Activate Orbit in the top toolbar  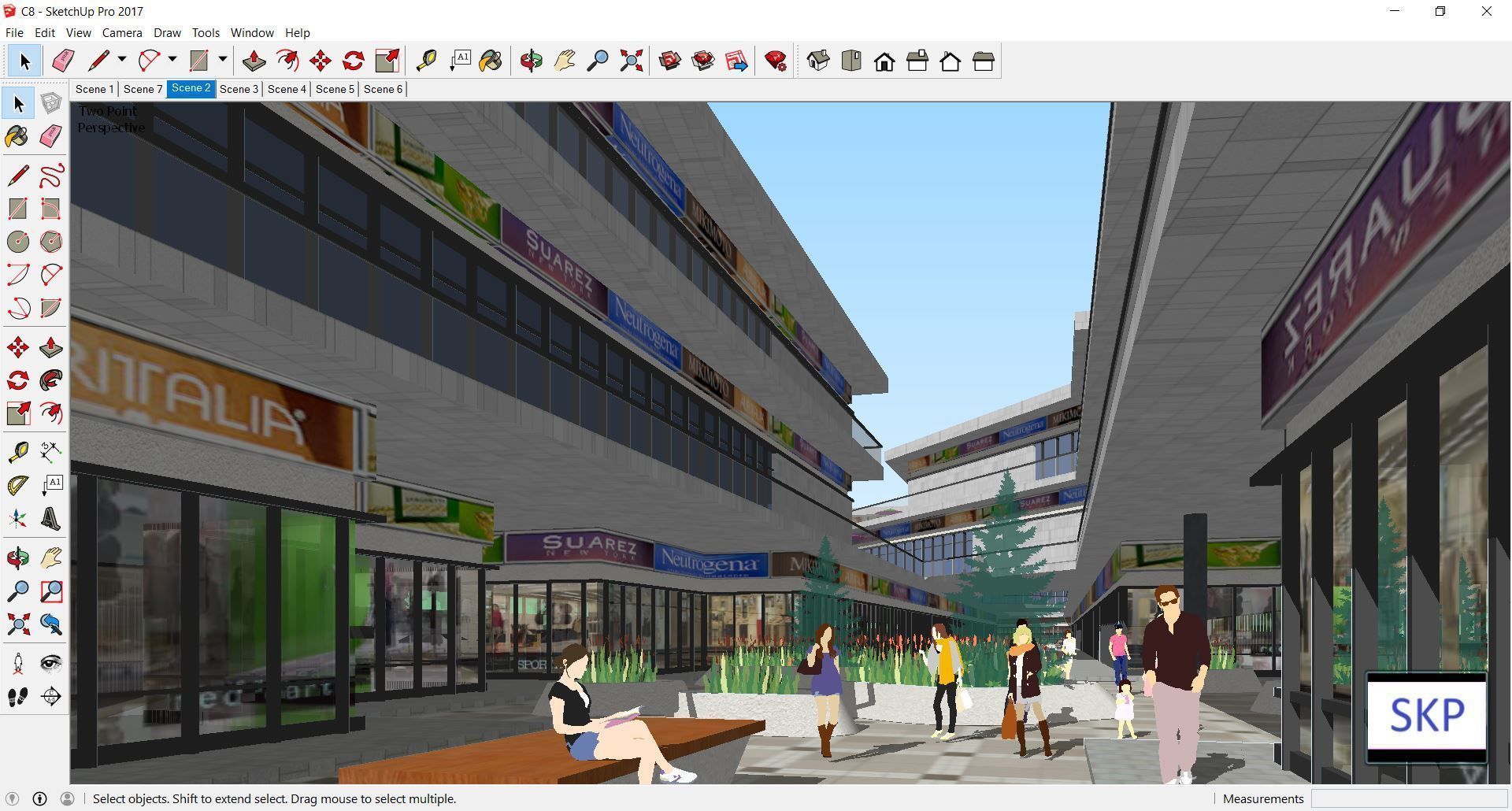[532, 61]
